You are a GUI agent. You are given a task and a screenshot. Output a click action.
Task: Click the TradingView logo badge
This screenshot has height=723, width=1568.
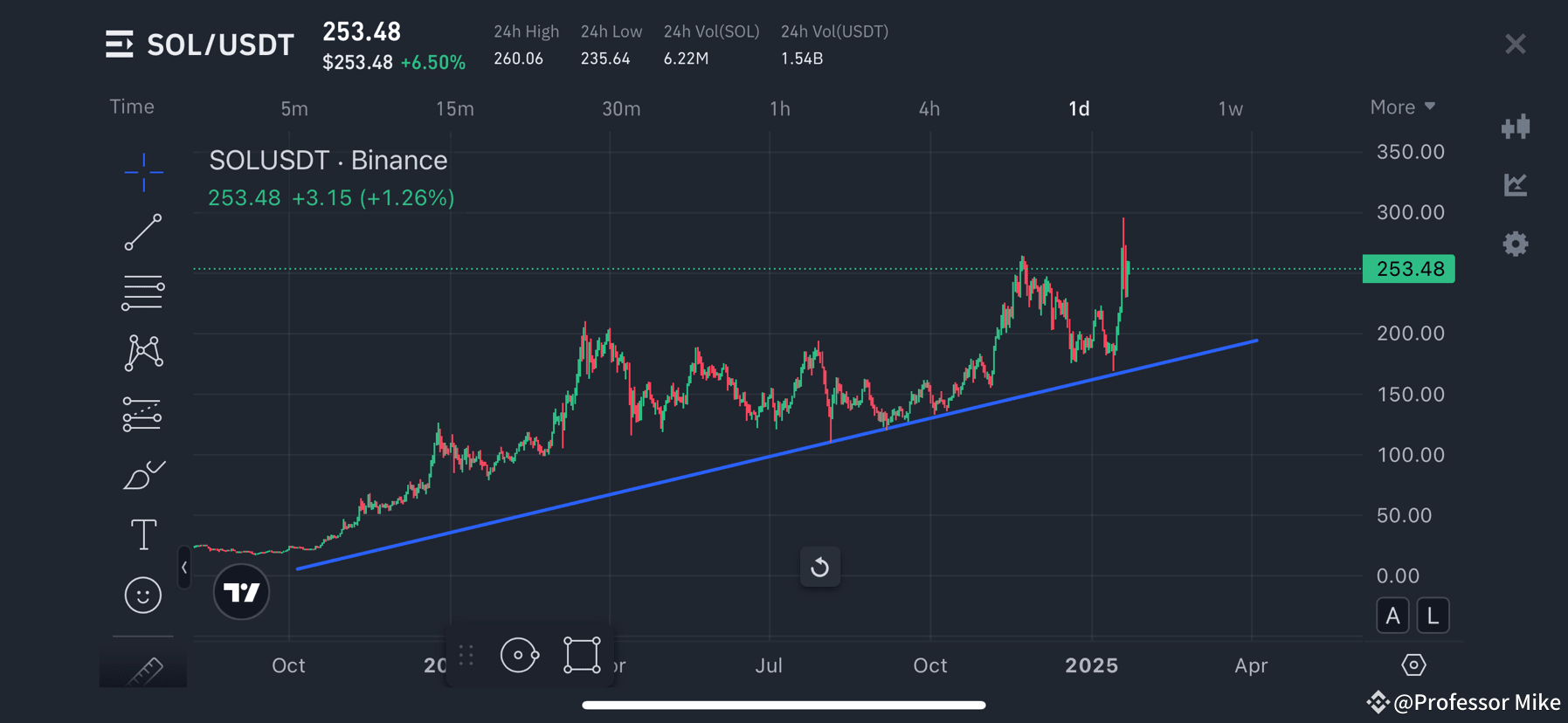(241, 592)
